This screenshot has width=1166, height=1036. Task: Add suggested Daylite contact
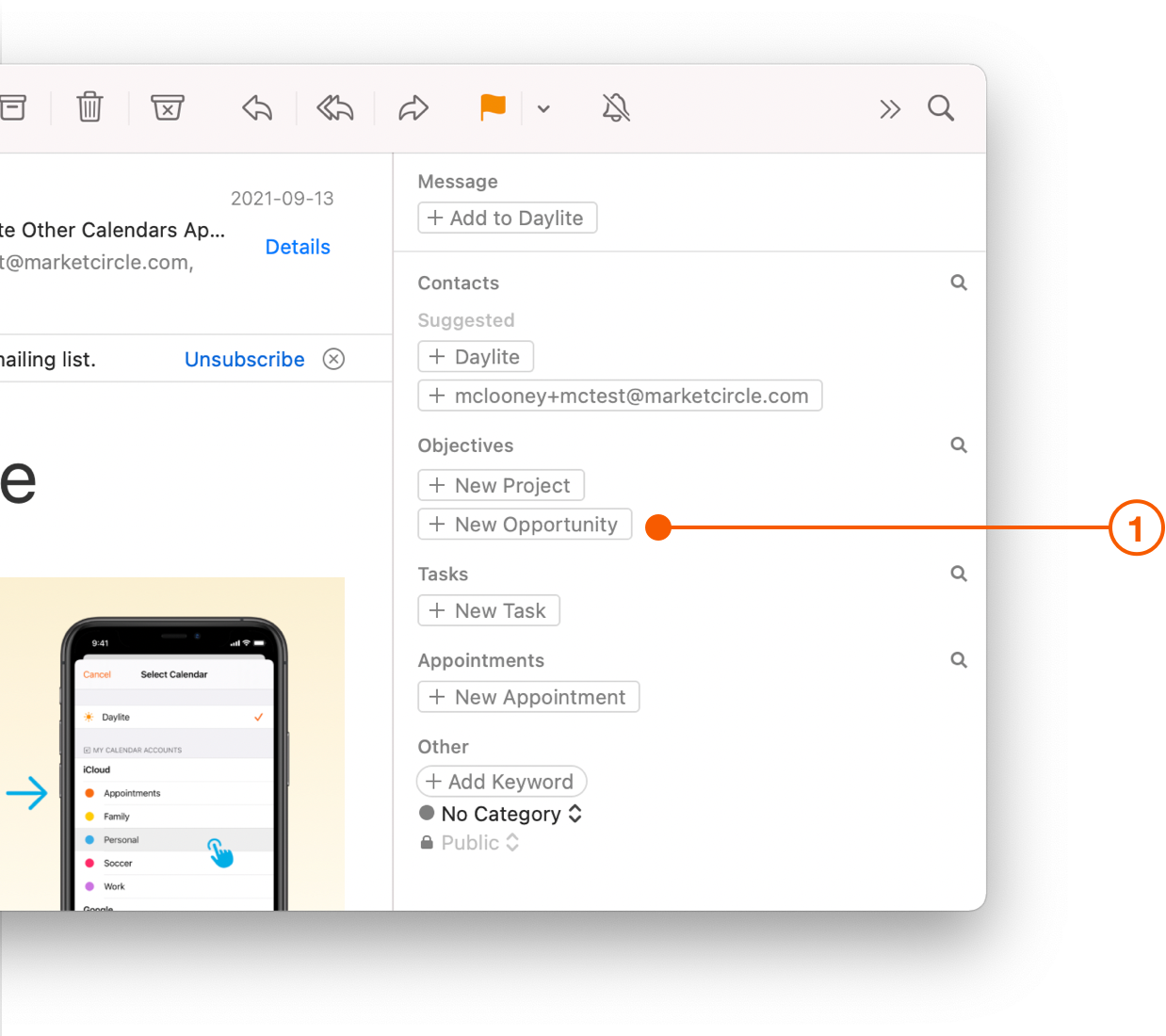(x=476, y=357)
